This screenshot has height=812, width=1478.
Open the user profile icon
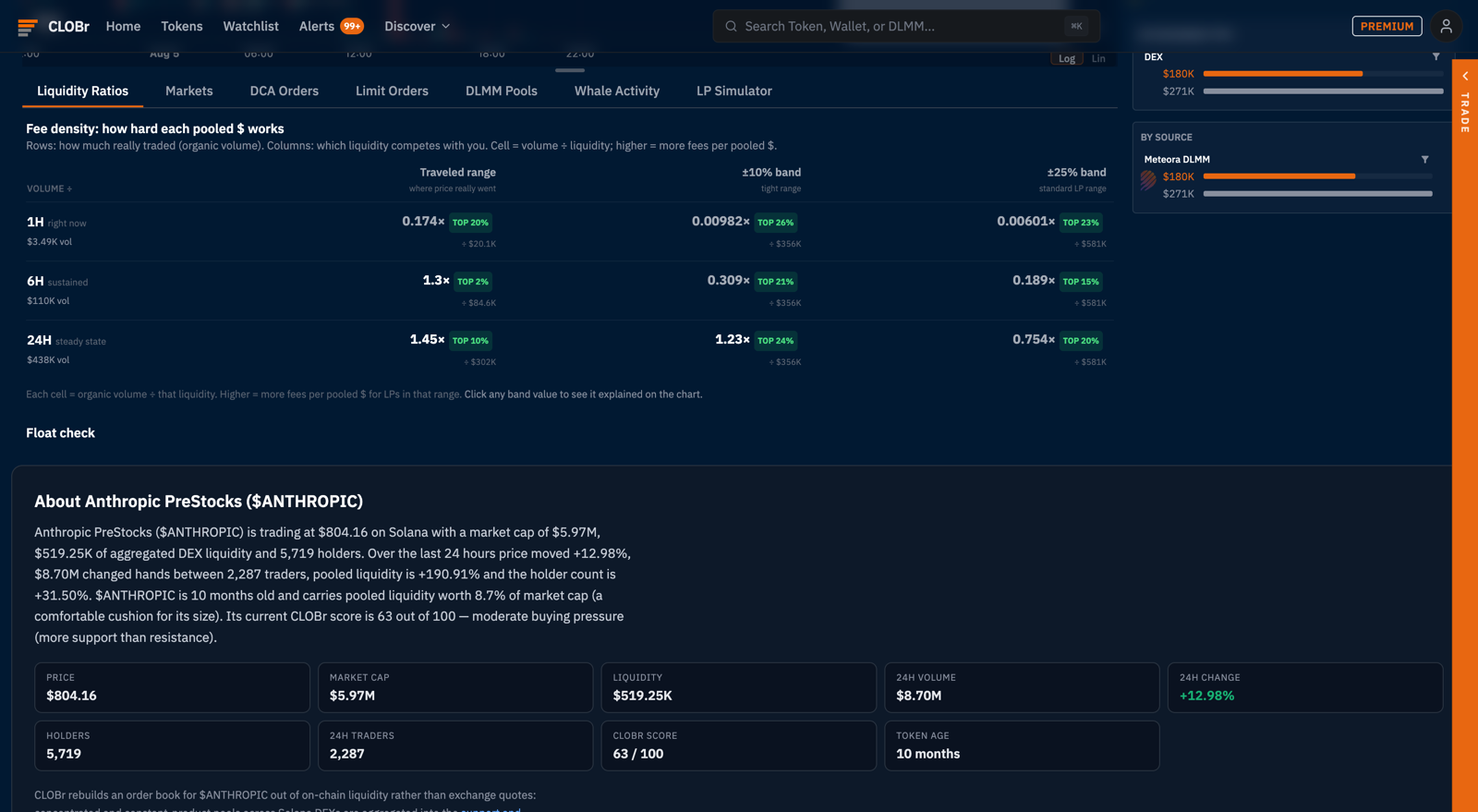pos(1446,26)
